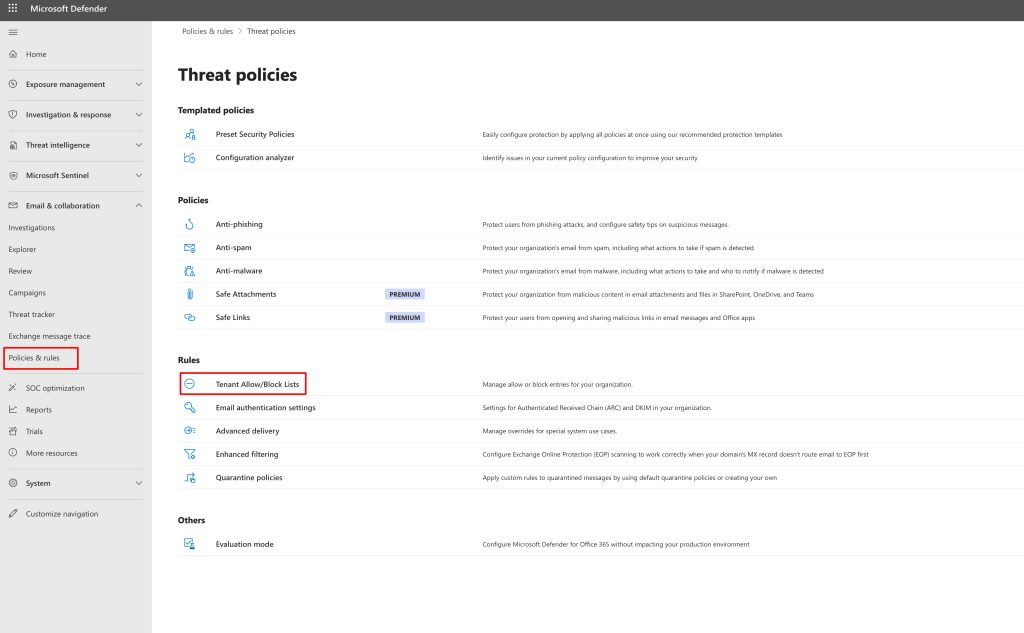The width and height of the screenshot is (1024, 633).
Task: Open Configuration analyzer
Action: point(255,157)
